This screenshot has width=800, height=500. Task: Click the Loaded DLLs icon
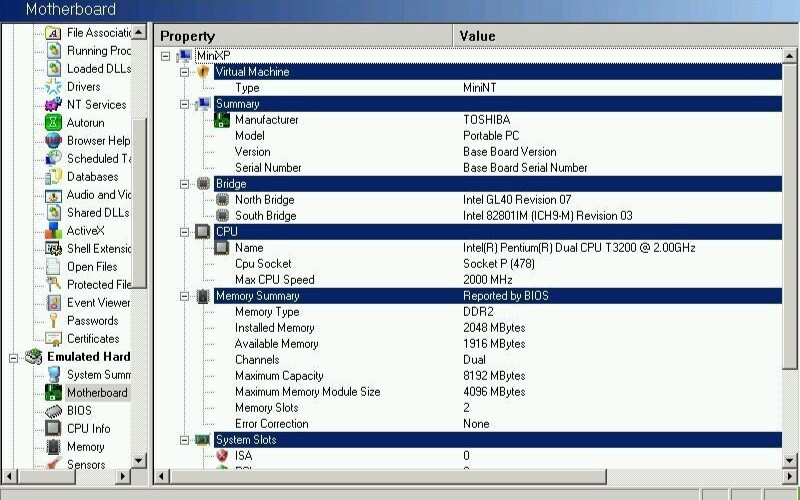[x=53, y=68]
